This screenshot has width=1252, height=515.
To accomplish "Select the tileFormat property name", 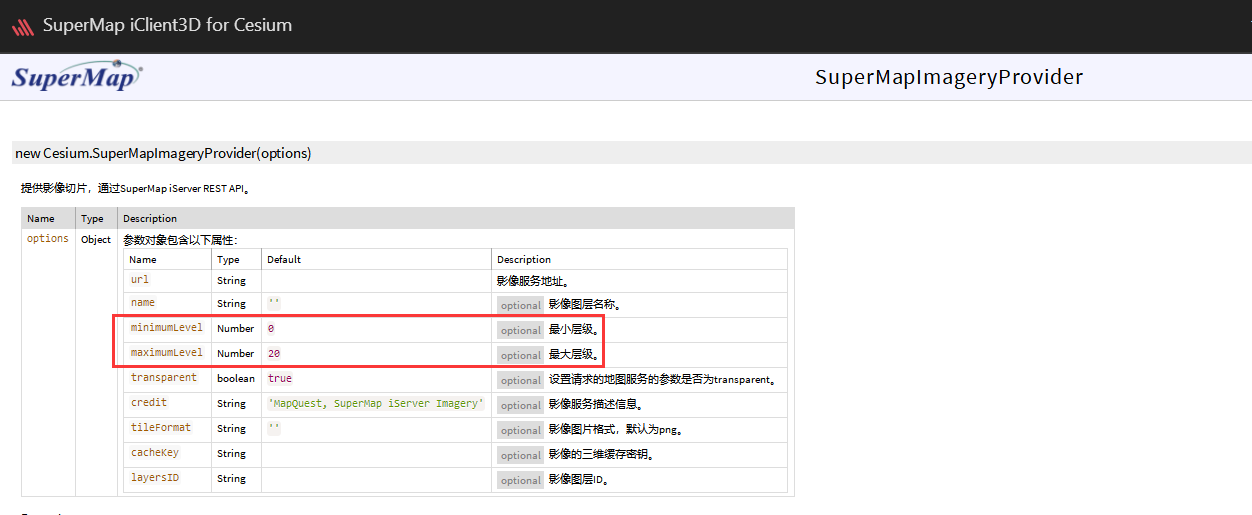I will [161, 428].
